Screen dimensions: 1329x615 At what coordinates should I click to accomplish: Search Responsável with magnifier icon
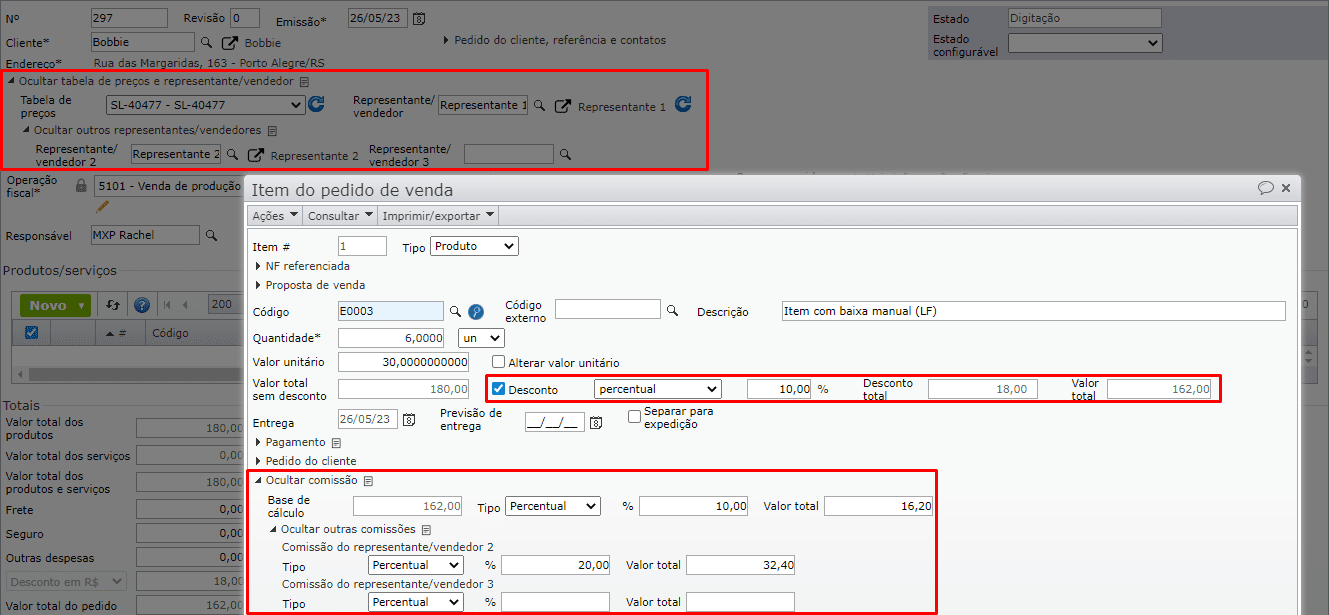[211, 235]
